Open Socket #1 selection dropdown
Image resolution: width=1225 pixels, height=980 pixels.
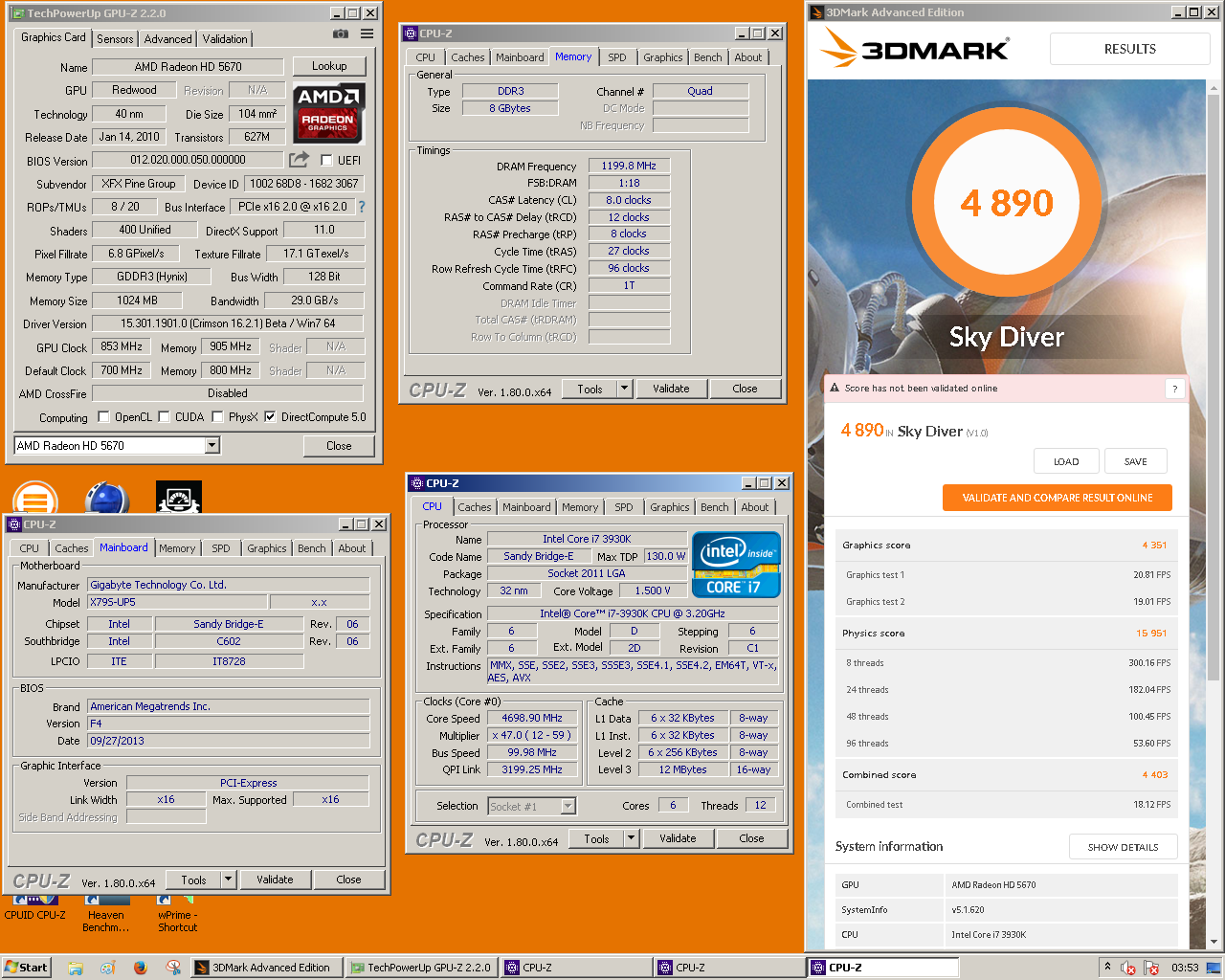pos(568,806)
